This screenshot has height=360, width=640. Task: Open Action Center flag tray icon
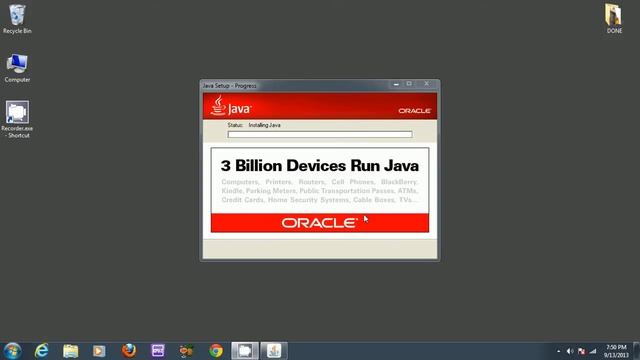point(581,351)
